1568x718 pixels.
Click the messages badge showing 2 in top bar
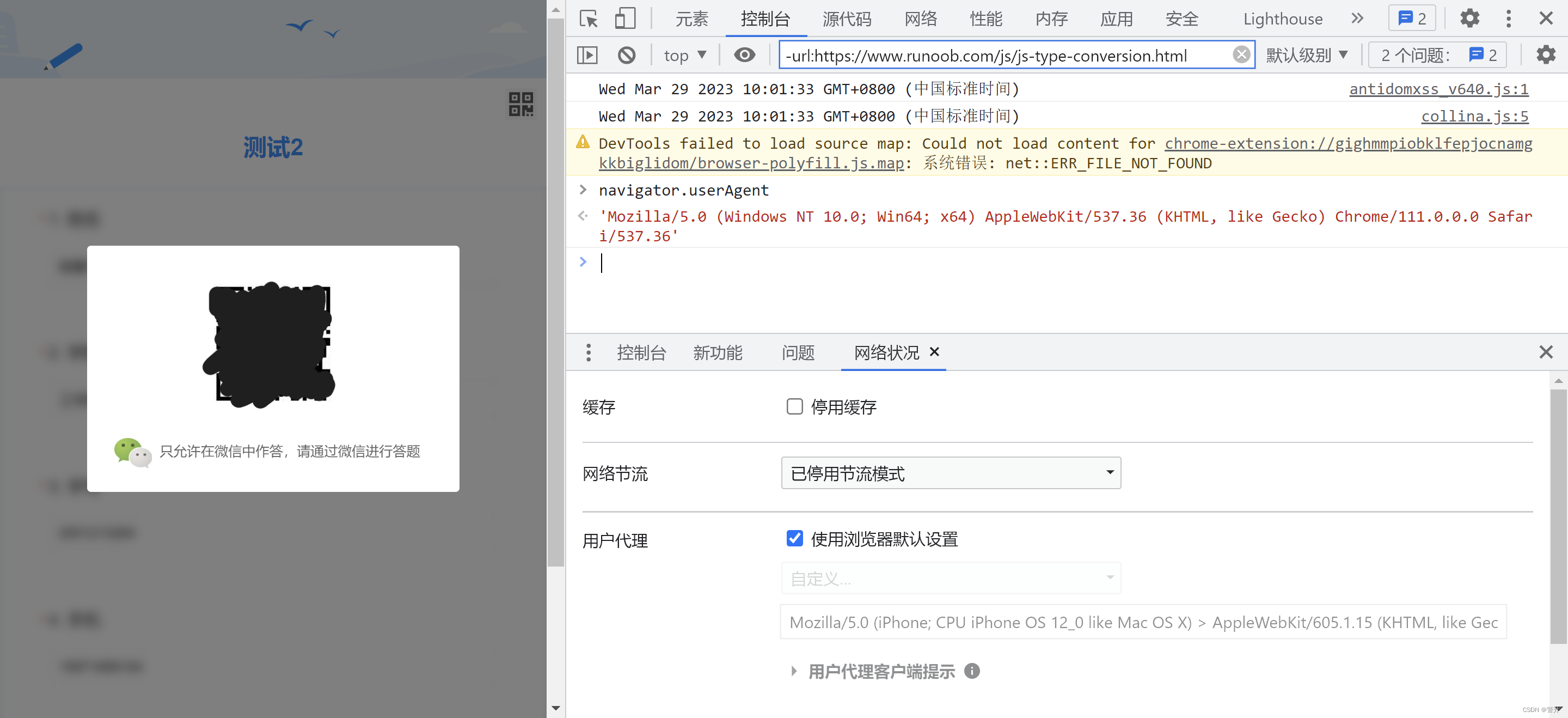point(1412,19)
